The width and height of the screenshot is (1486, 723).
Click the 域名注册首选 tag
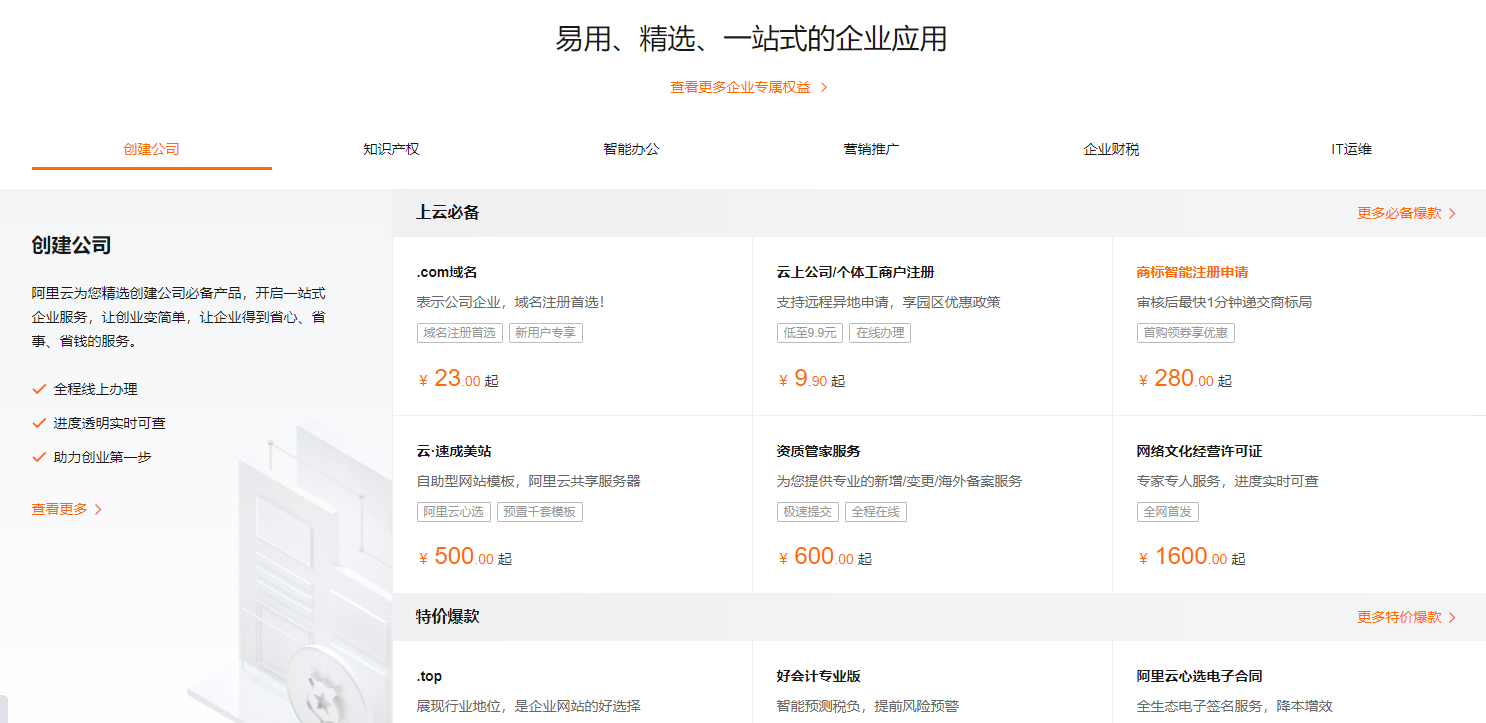pos(459,333)
